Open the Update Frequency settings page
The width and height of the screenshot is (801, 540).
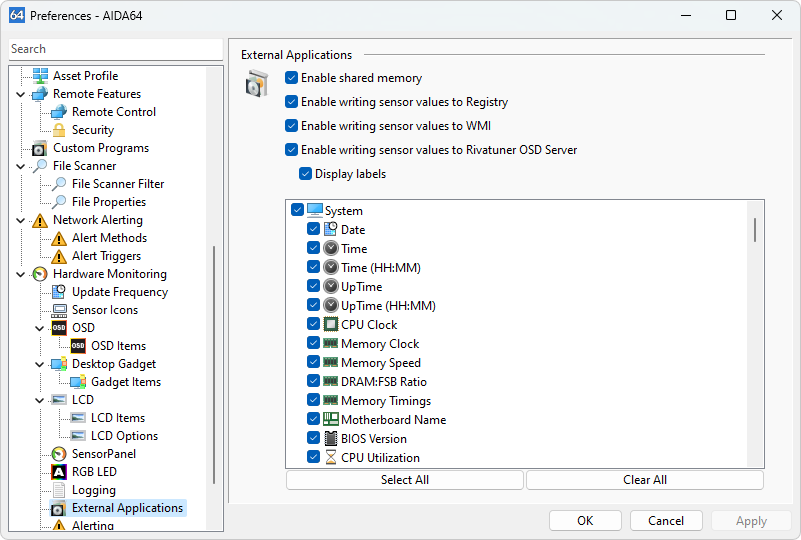click(x=119, y=292)
